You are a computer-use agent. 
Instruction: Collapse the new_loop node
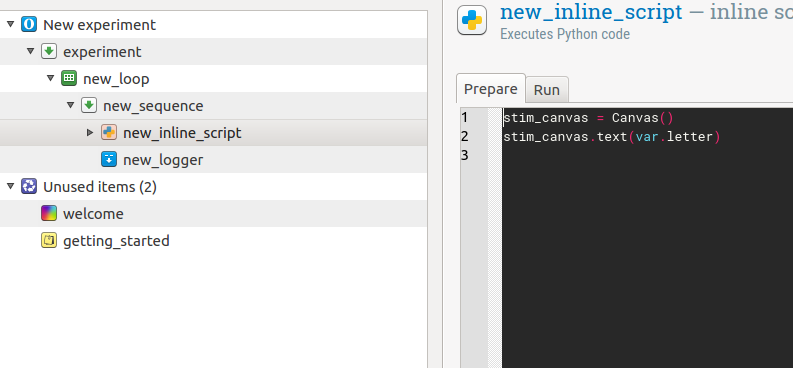coord(50,78)
